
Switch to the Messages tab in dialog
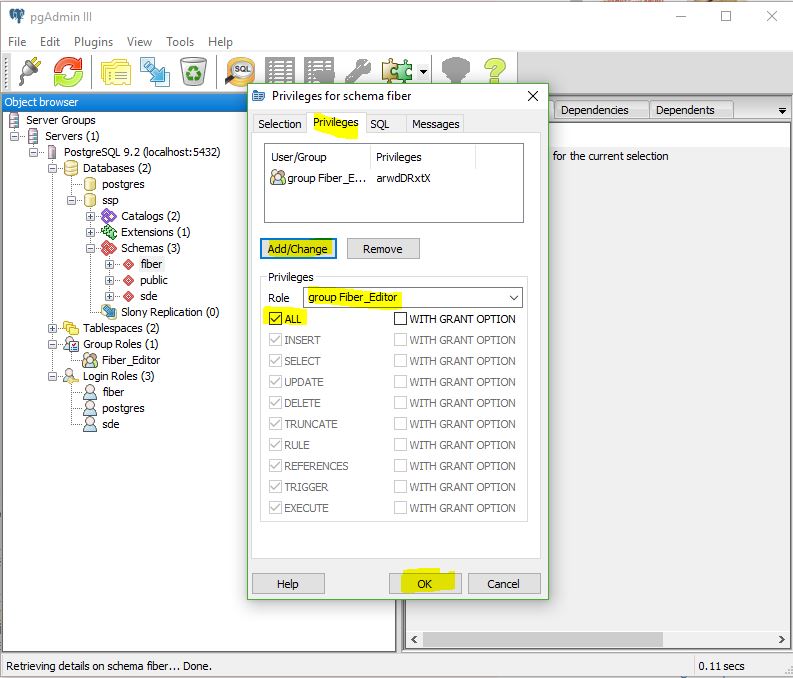[x=435, y=124]
